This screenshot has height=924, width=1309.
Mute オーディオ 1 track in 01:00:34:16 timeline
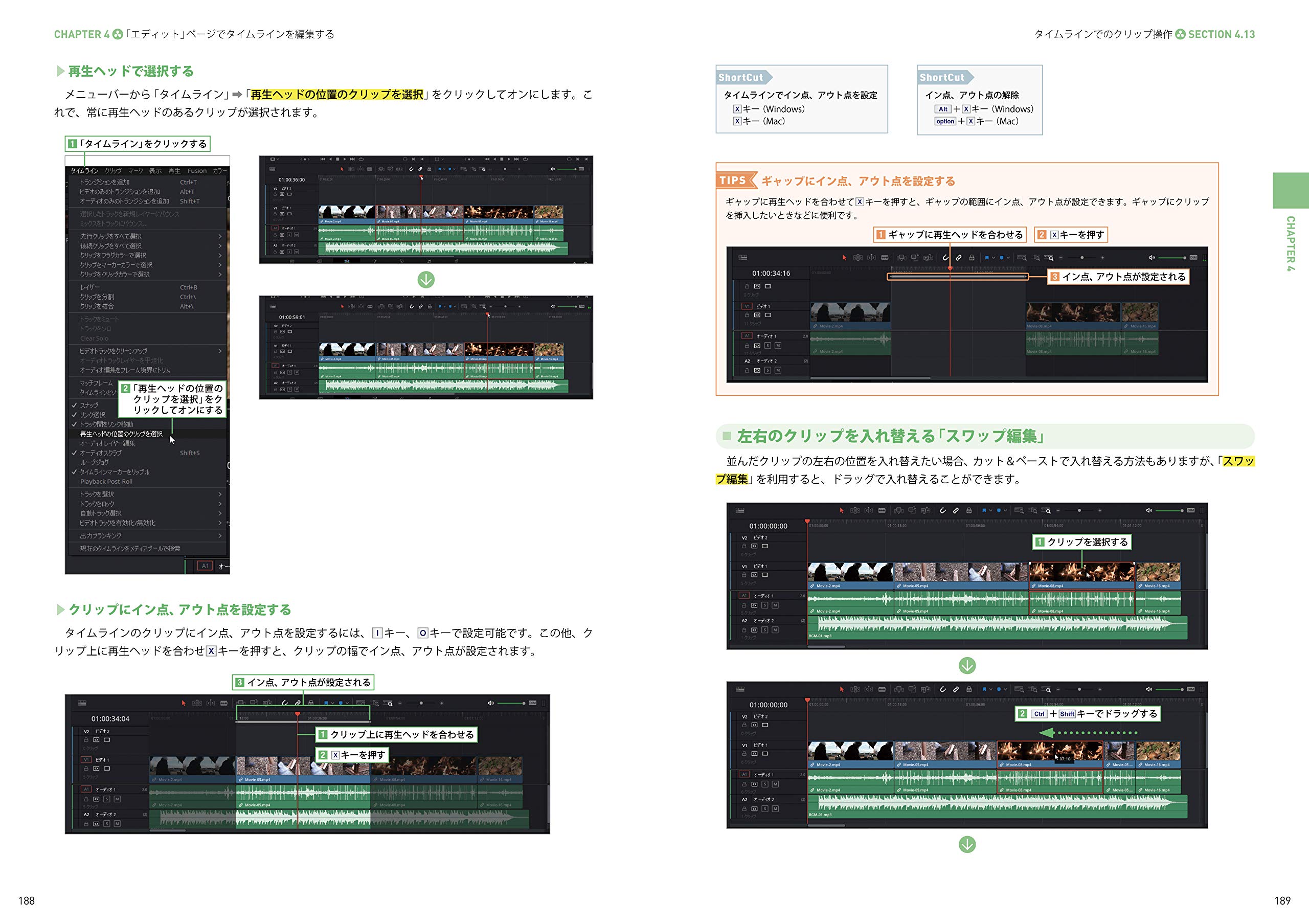pos(778,346)
